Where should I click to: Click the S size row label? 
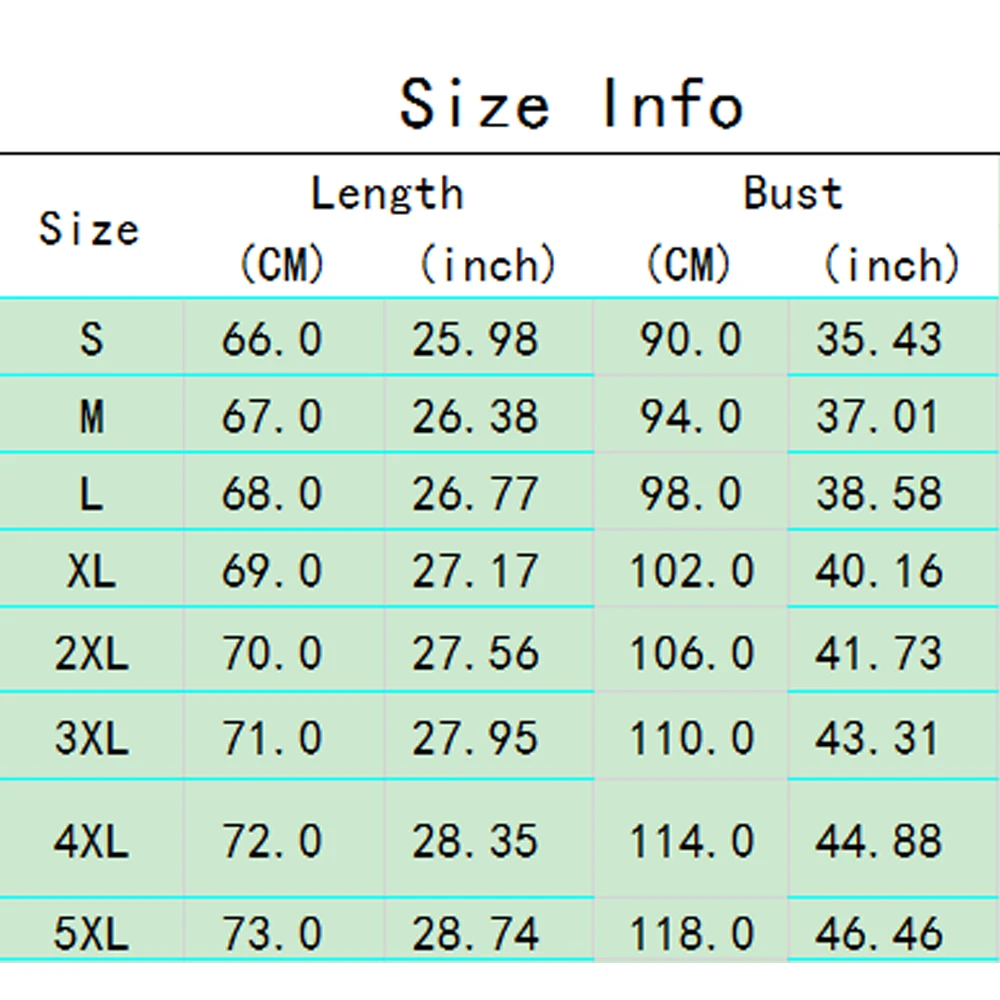point(91,340)
